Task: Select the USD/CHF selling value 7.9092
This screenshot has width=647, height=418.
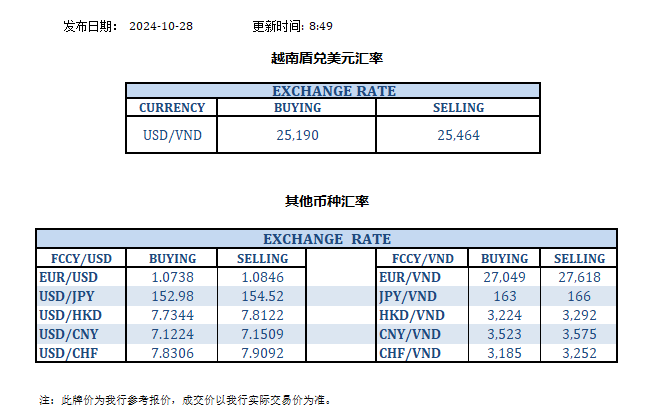Action: pyautogui.click(x=261, y=353)
